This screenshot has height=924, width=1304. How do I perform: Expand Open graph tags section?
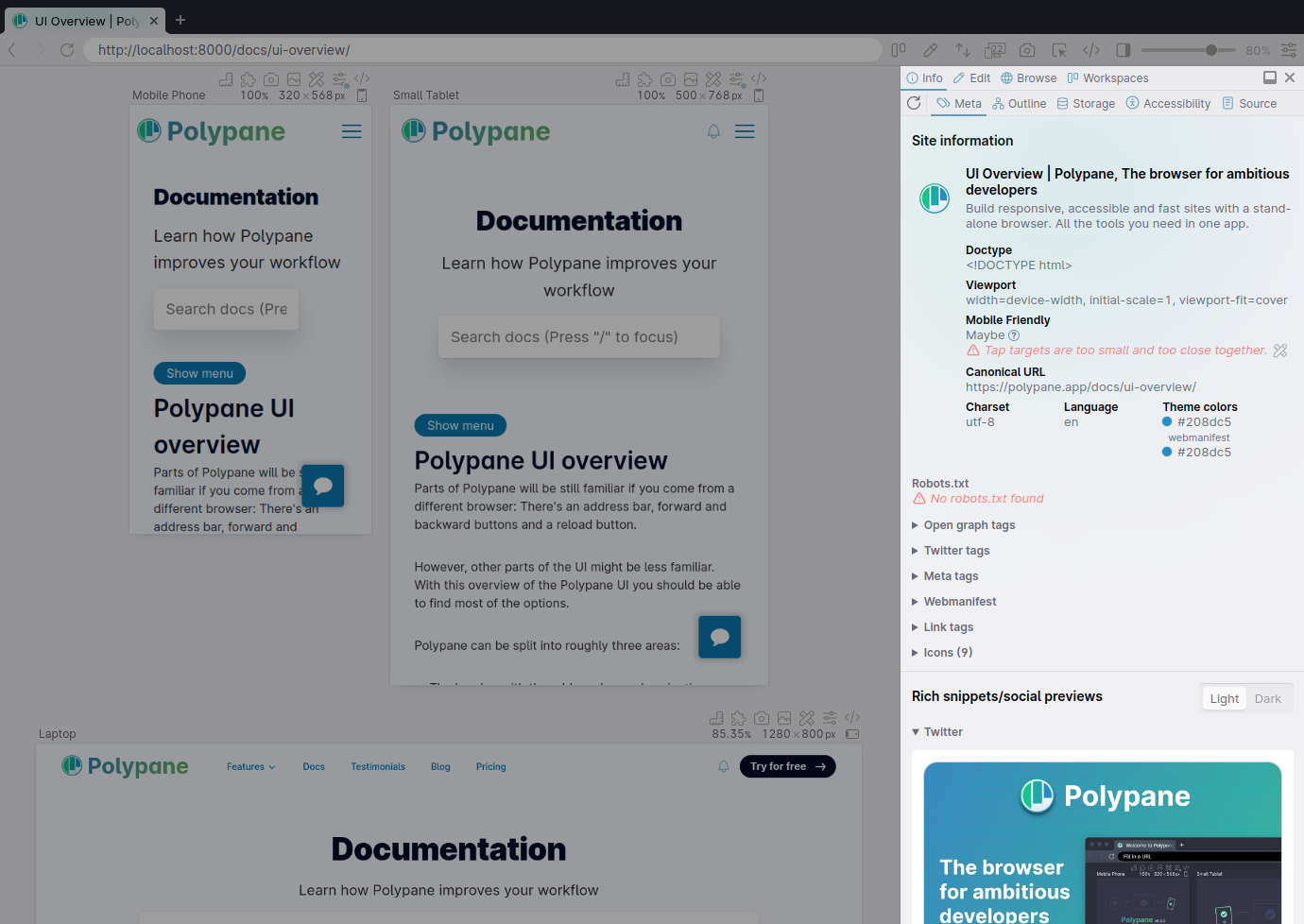click(964, 525)
